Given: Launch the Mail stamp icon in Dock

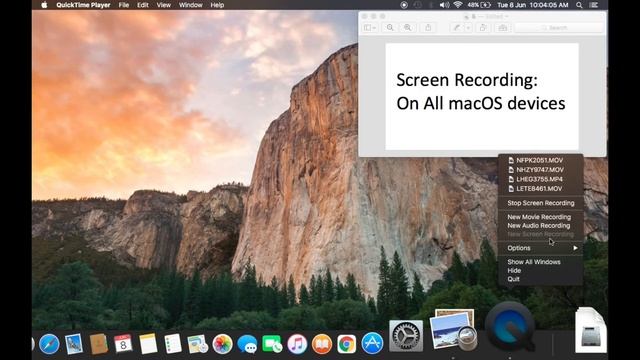Looking at the screenshot, I should tap(74, 344).
